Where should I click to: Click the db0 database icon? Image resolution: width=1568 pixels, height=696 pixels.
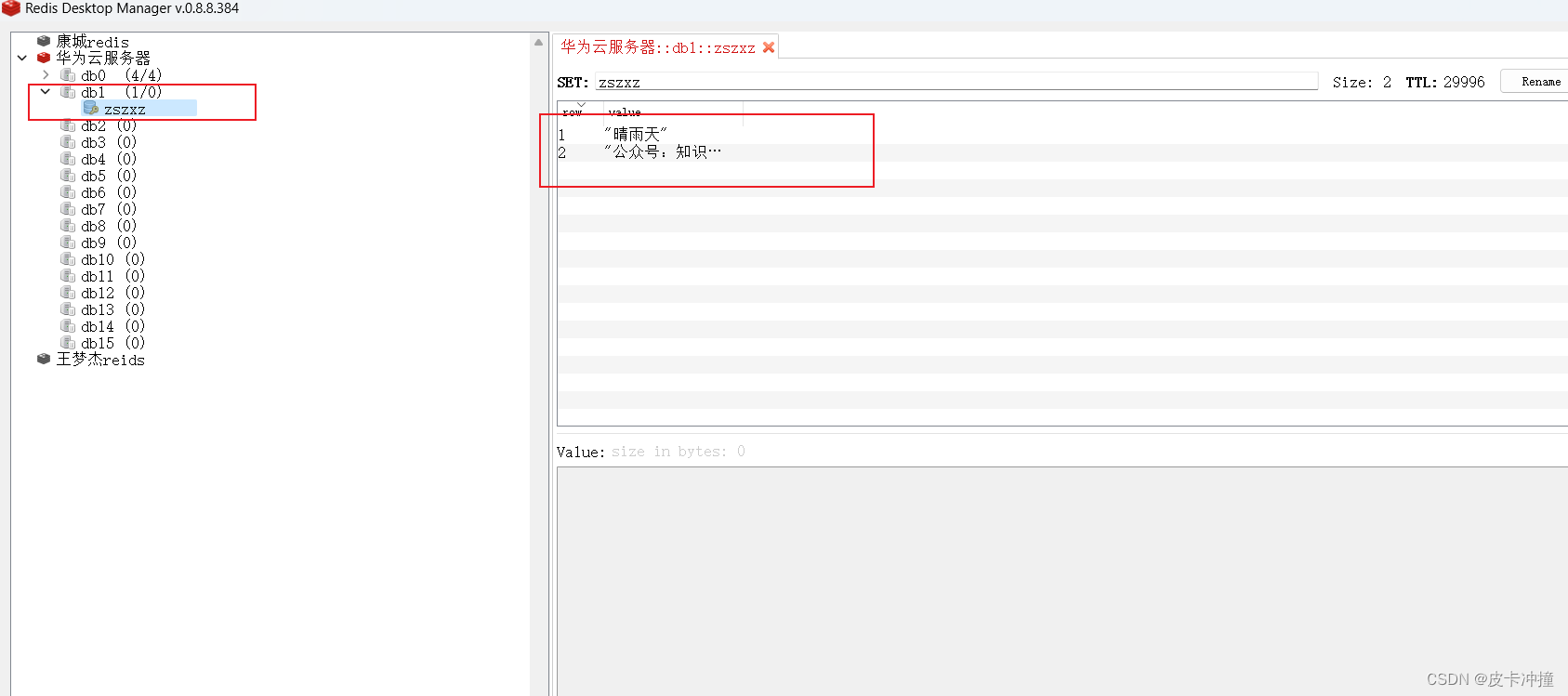68,74
